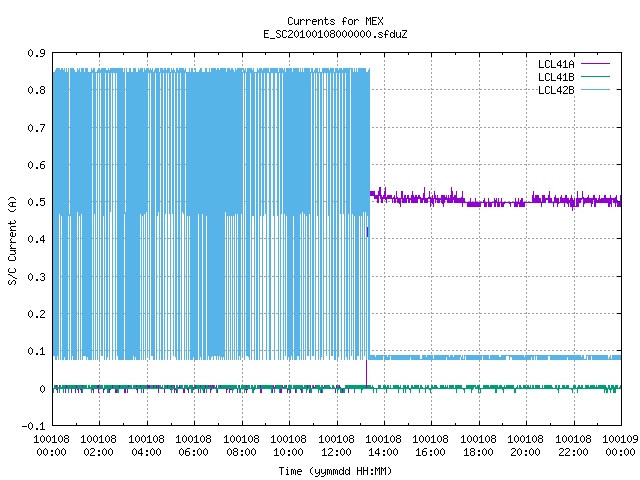Click the '100109 00:00' time tick label
Screen dimensions: 640x480
click(620, 446)
